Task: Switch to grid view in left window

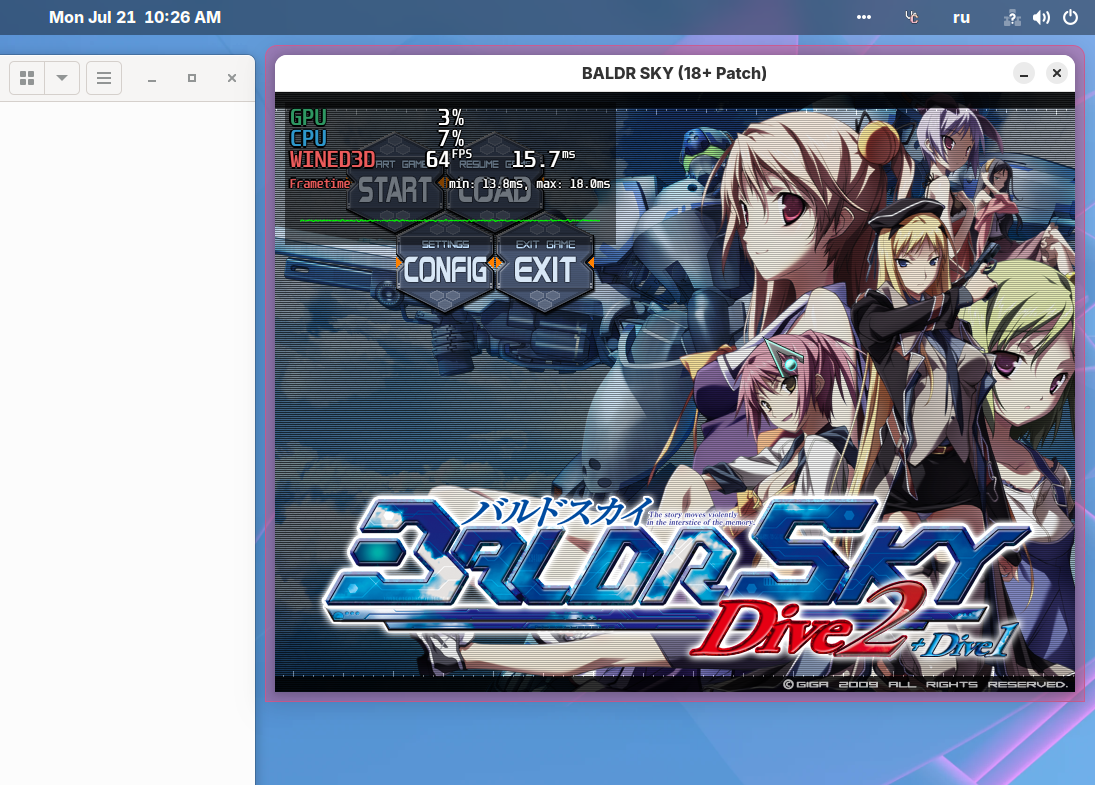Action: click(28, 78)
